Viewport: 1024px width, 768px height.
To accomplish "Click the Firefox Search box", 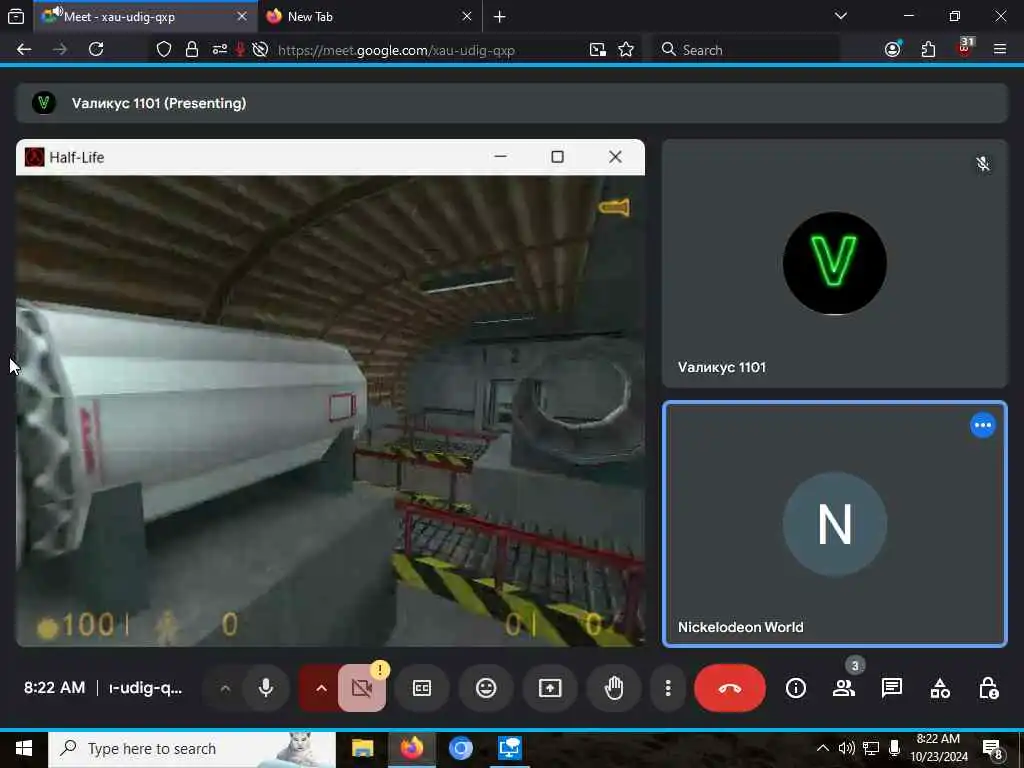I will [748, 50].
